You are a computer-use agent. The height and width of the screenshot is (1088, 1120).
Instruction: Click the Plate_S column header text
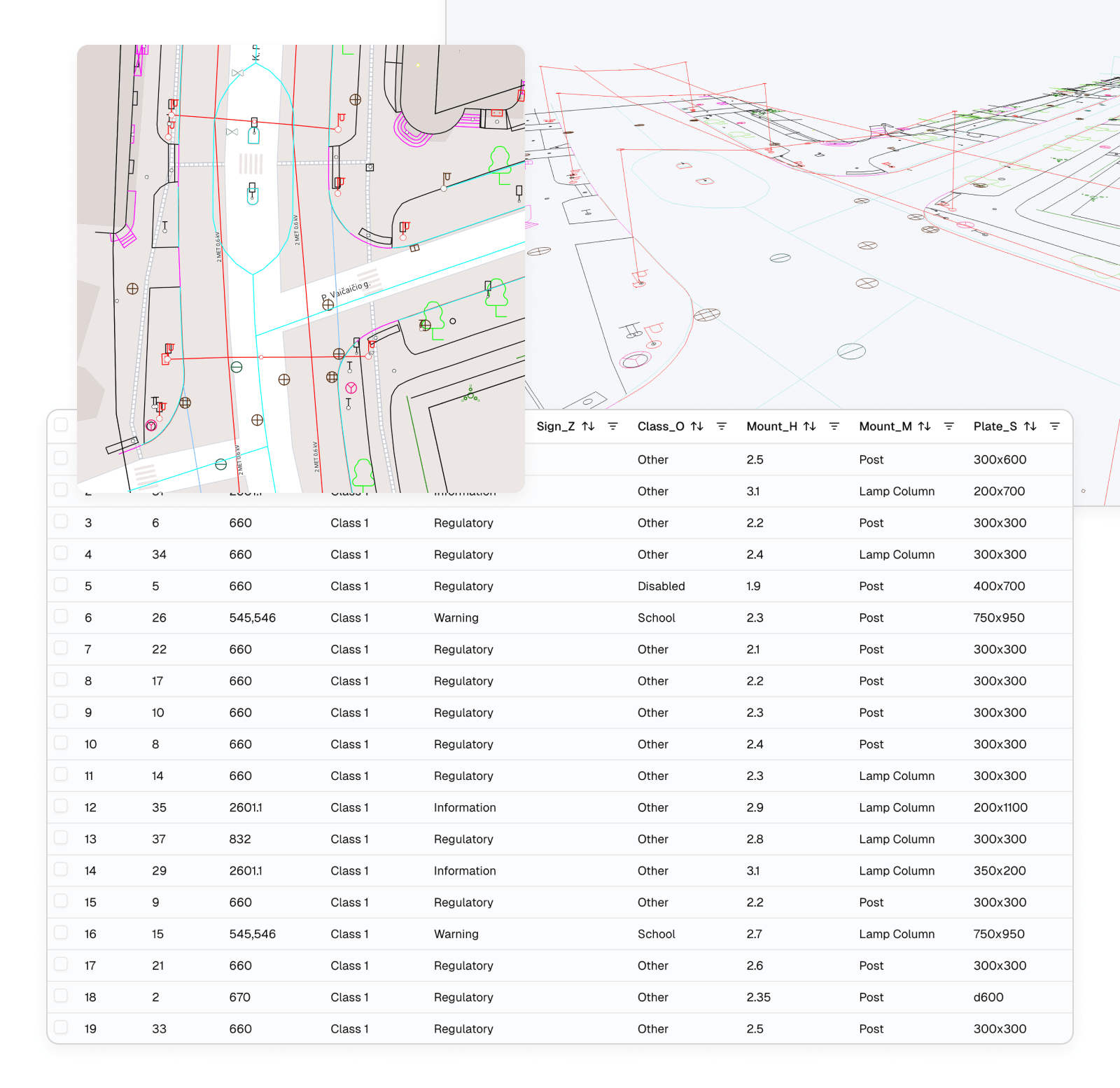point(995,426)
